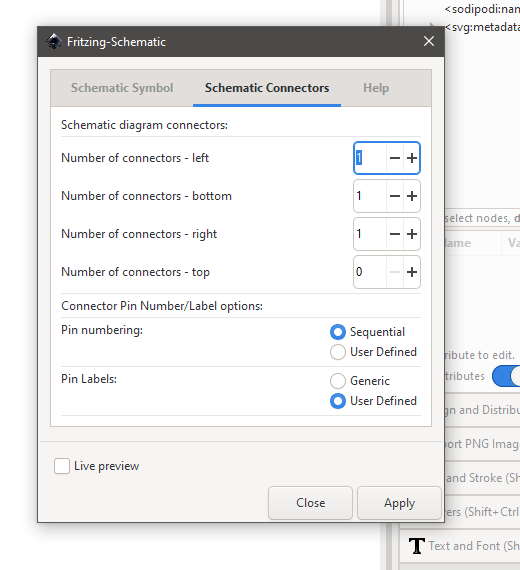
Task: Decrease number of connectors - right
Action: tap(395, 234)
